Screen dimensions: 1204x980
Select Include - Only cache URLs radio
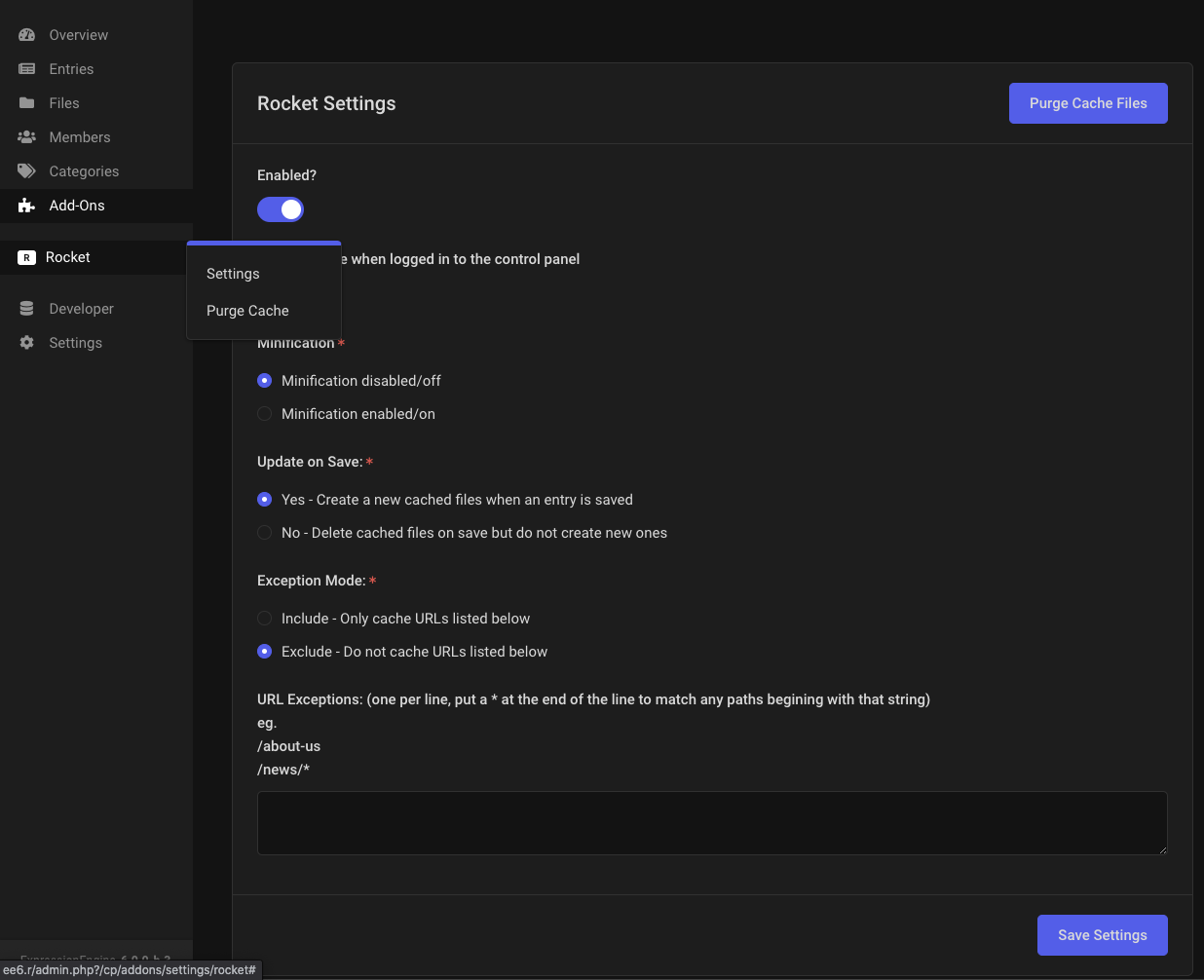[264, 619]
